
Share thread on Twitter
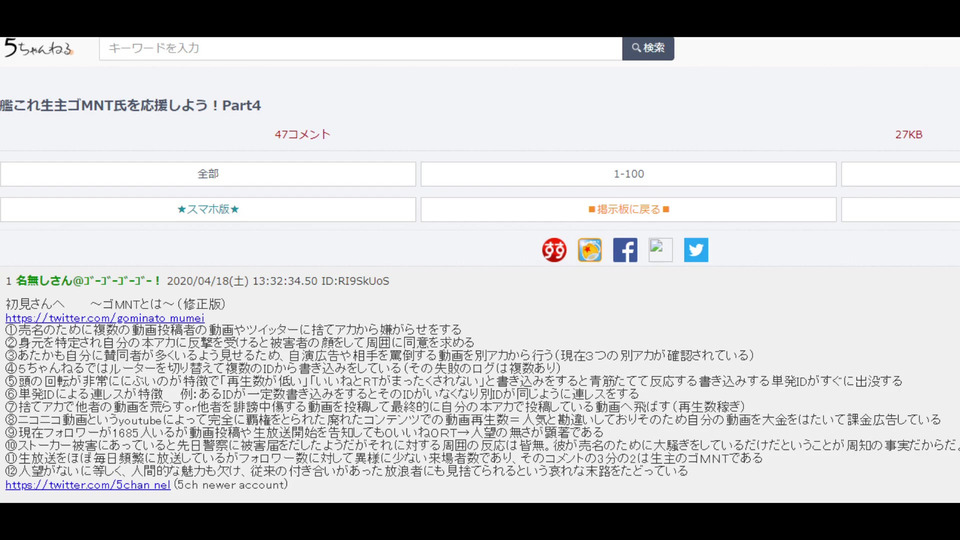point(696,250)
